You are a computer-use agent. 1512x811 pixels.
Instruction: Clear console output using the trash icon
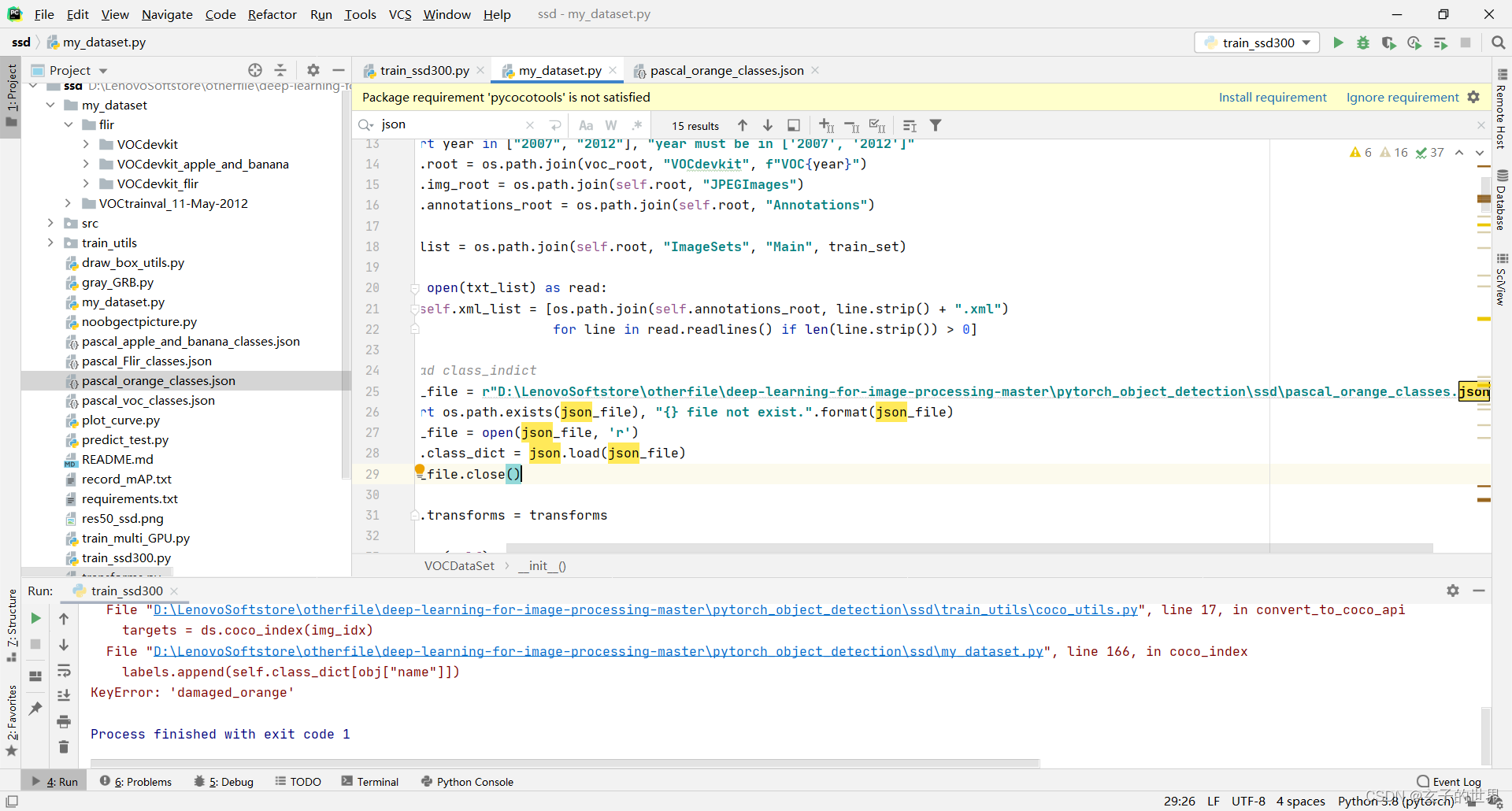(x=65, y=747)
